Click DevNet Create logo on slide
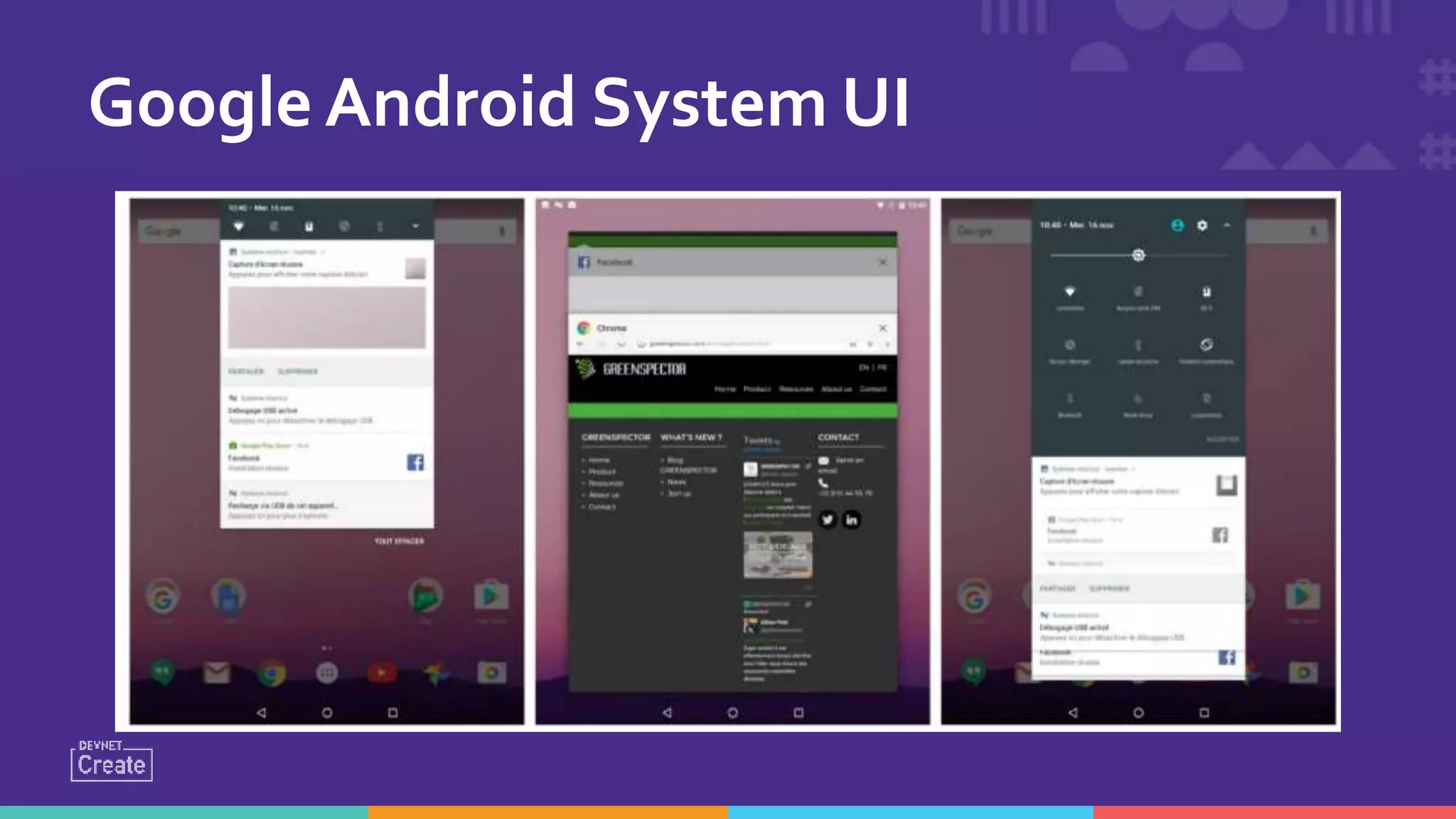1456x819 pixels. pyautogui.click(x=112, y=761)
